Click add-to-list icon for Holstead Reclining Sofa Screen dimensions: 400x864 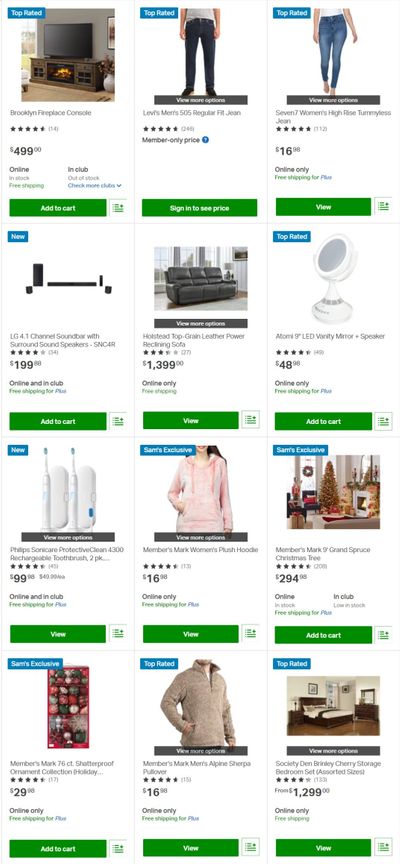click(251, 420)
